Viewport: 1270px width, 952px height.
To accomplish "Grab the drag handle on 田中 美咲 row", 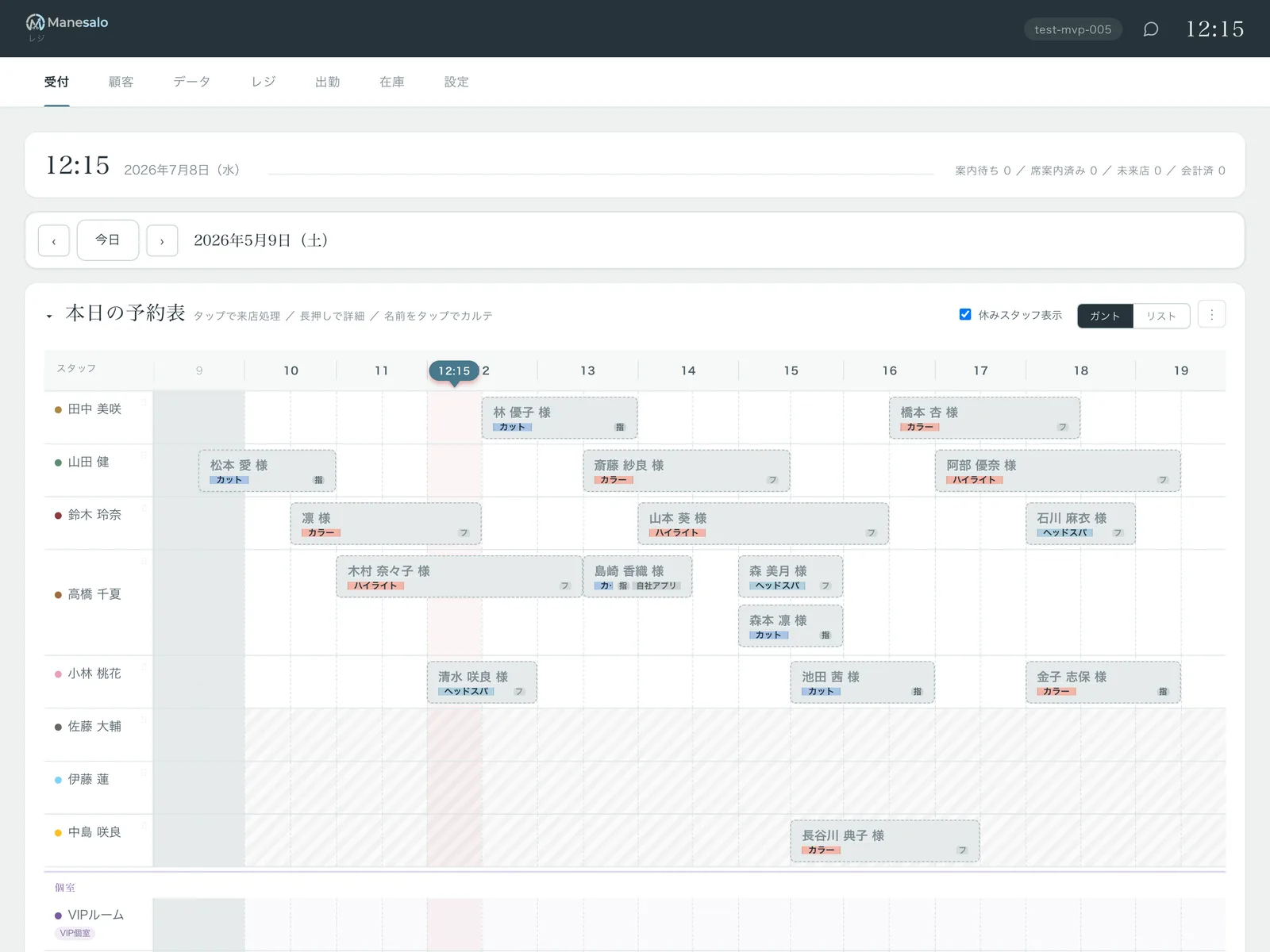I will click(x=144, y=402).
